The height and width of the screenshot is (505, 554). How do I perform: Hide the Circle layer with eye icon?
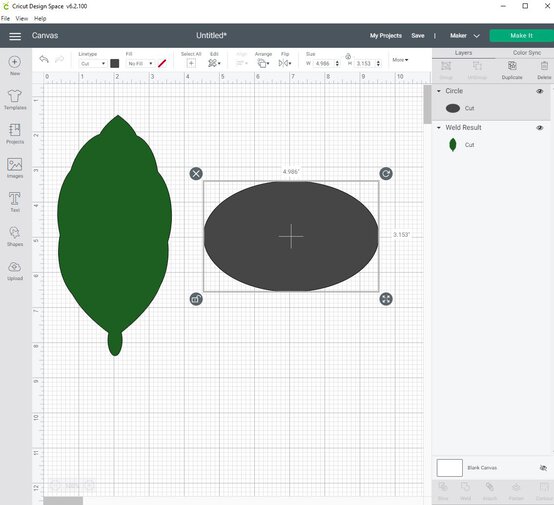[540, 91]
